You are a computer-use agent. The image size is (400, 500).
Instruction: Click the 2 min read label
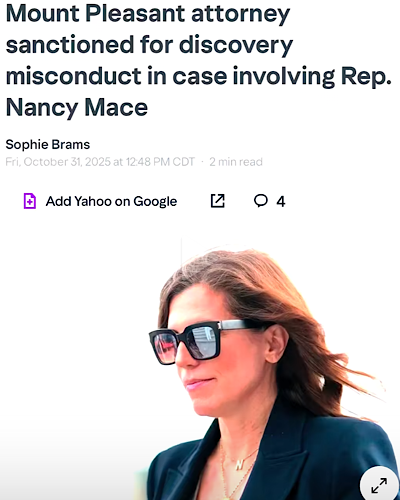pos(236,162)
